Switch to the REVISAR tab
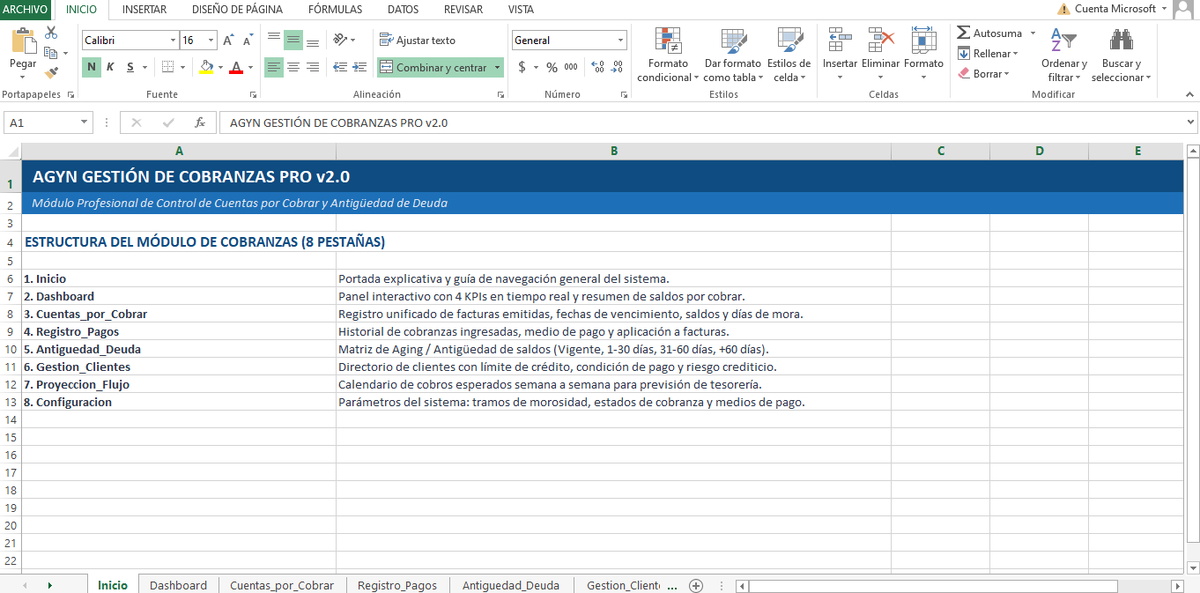 tap(463, 9)
